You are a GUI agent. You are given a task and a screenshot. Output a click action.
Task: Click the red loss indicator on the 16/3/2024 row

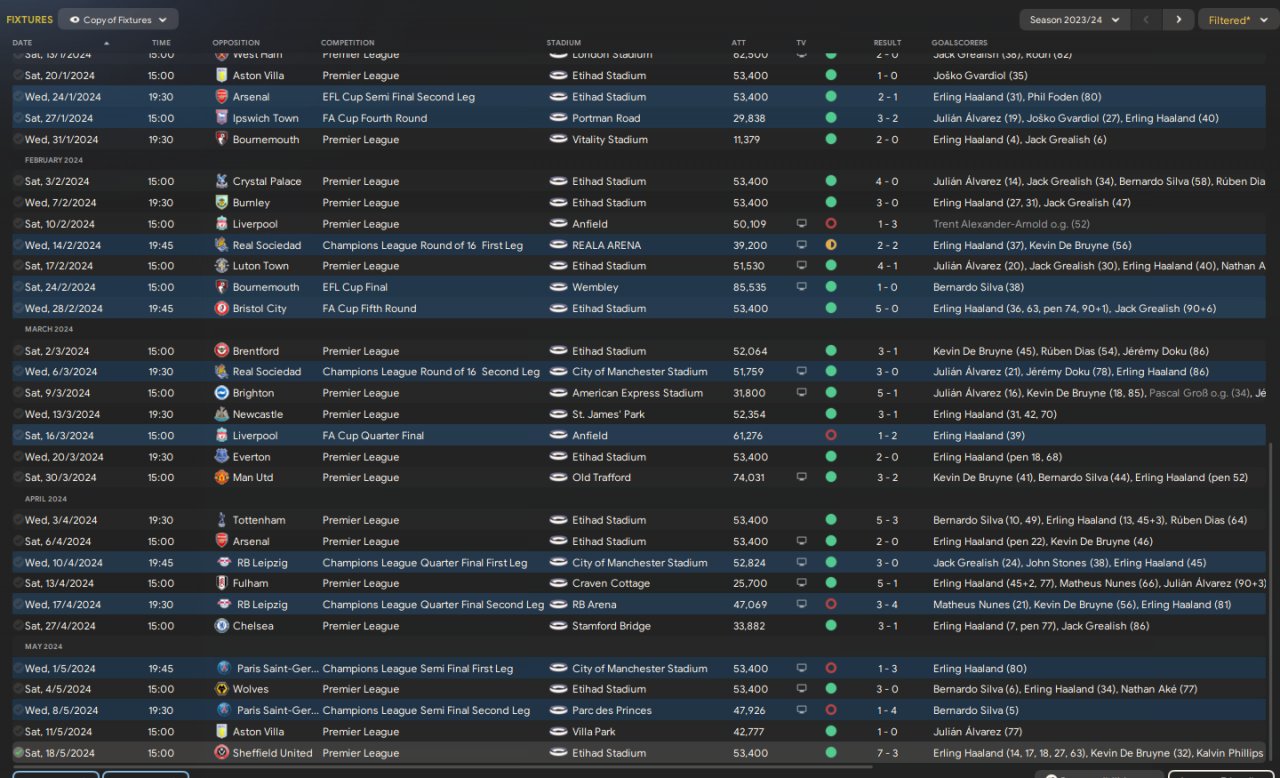pyautogui.click(x=830, y=435)
